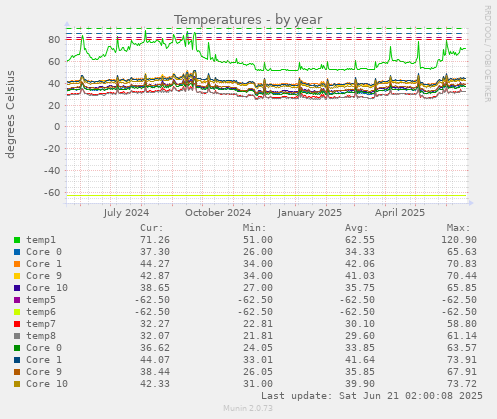Click temp1 current value 71.26
497x419 pixels.
coord(155,240)
